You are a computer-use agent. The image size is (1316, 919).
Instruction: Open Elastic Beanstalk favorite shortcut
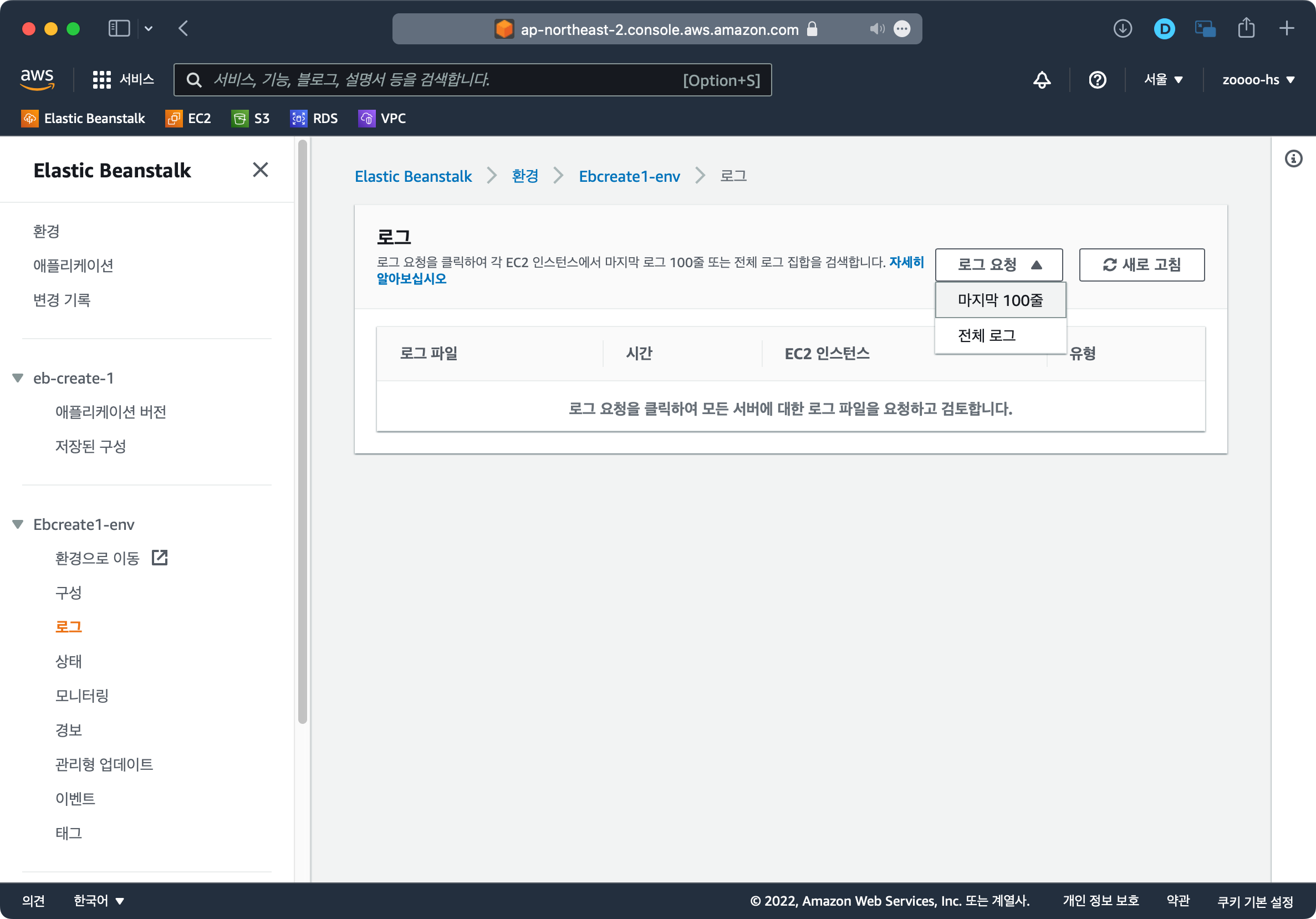pyautogui.click(x=83, y=119)
